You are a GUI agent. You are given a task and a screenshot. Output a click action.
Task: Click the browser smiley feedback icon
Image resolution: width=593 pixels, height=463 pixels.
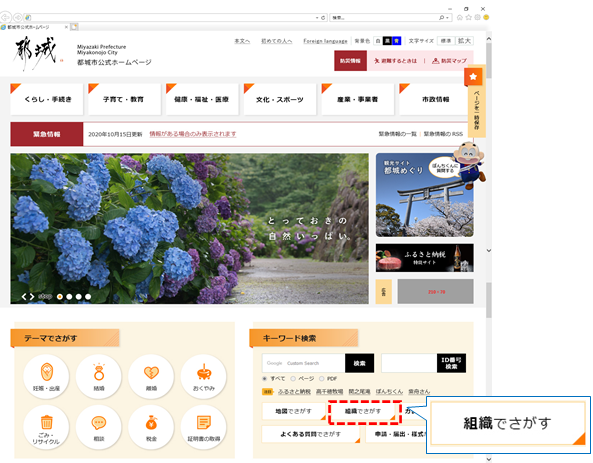[x=486, y=17]
